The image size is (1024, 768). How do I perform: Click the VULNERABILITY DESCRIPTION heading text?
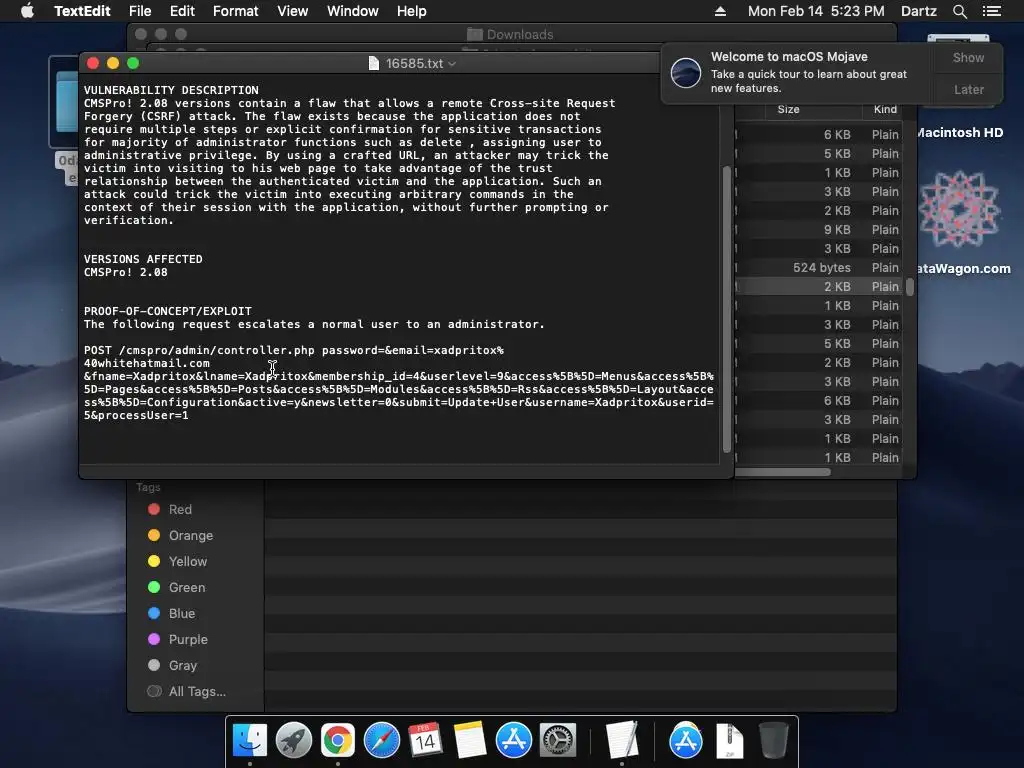[x=171, y=90]
